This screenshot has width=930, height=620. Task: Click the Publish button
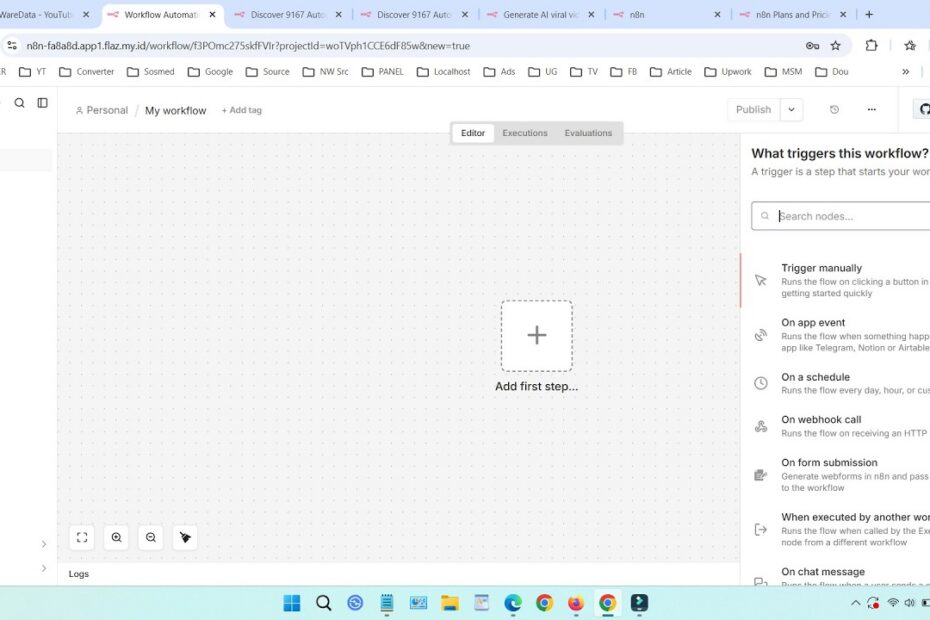tap(753, 110)
